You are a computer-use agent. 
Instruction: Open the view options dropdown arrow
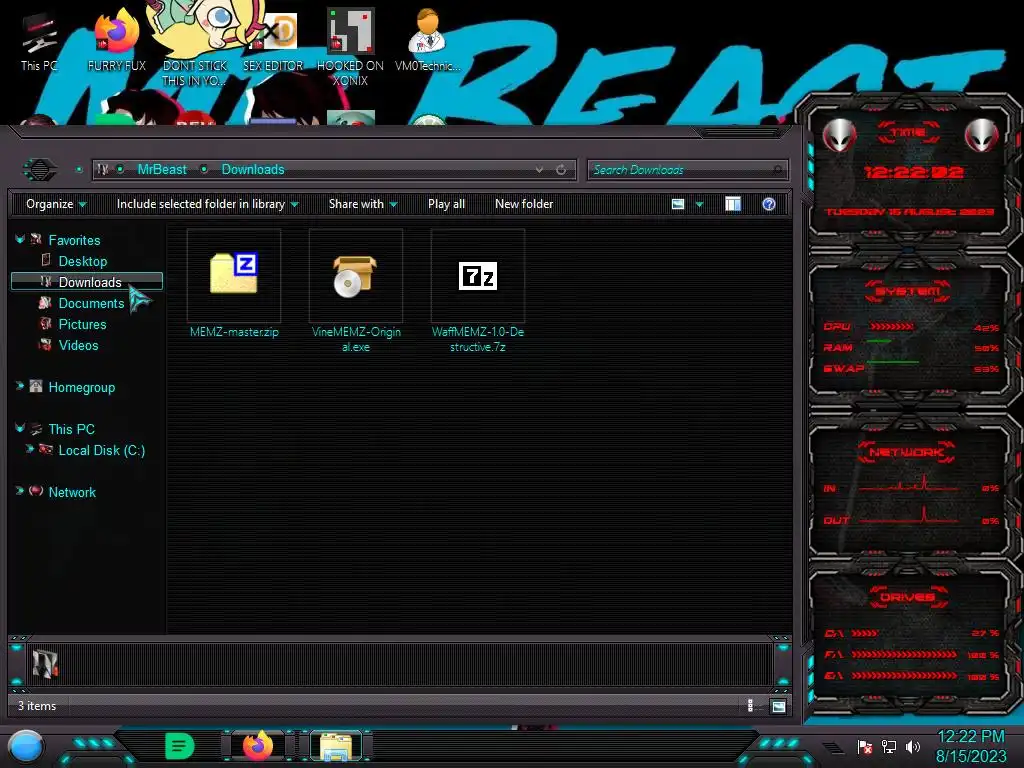click(x=699, y=204)
